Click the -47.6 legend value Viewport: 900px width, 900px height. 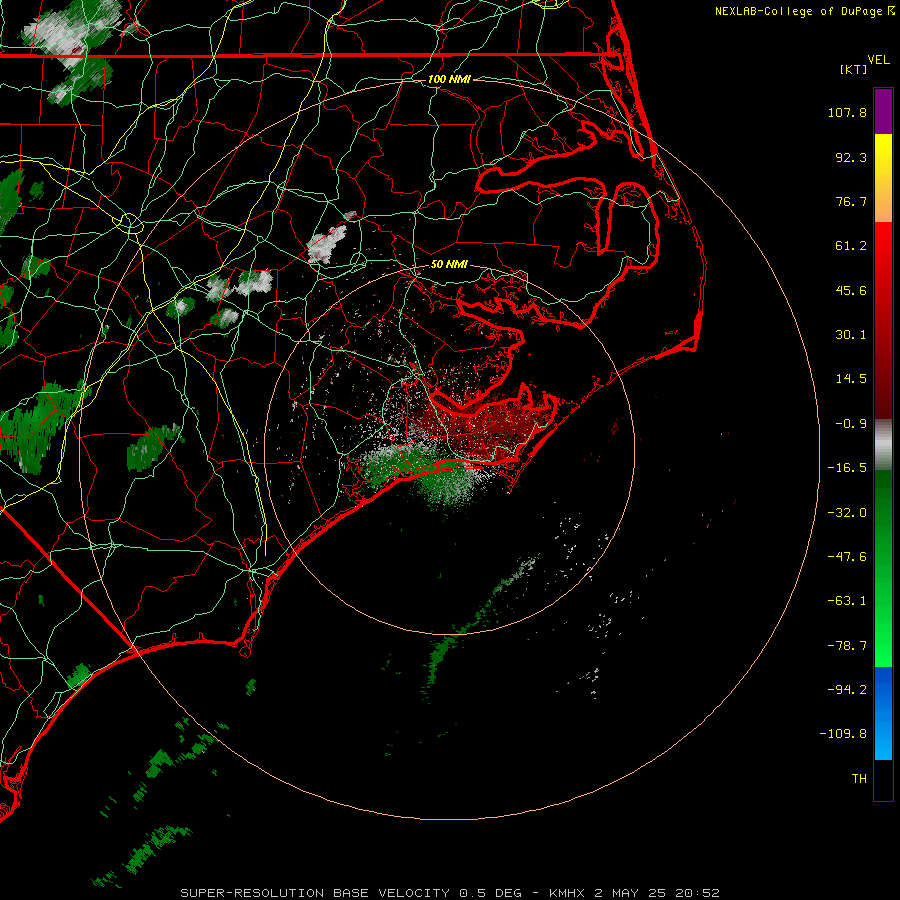847,557
